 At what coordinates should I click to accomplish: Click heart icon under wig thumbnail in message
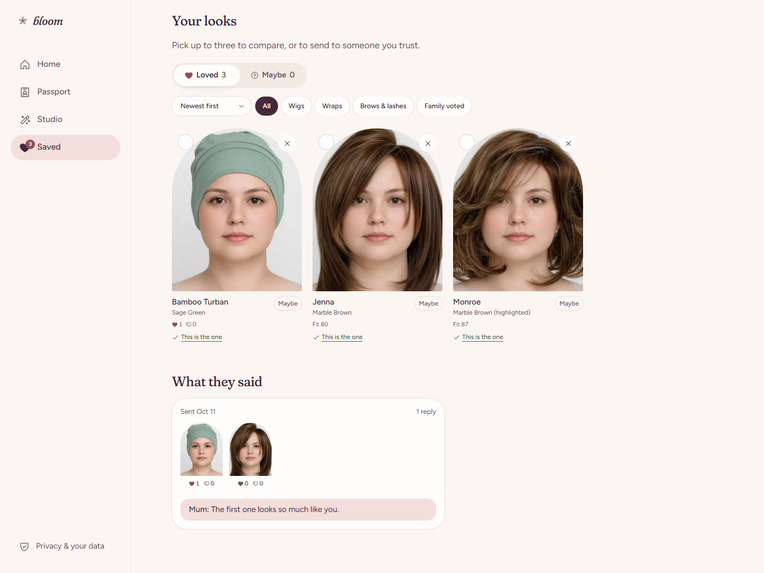coord(240,484)
